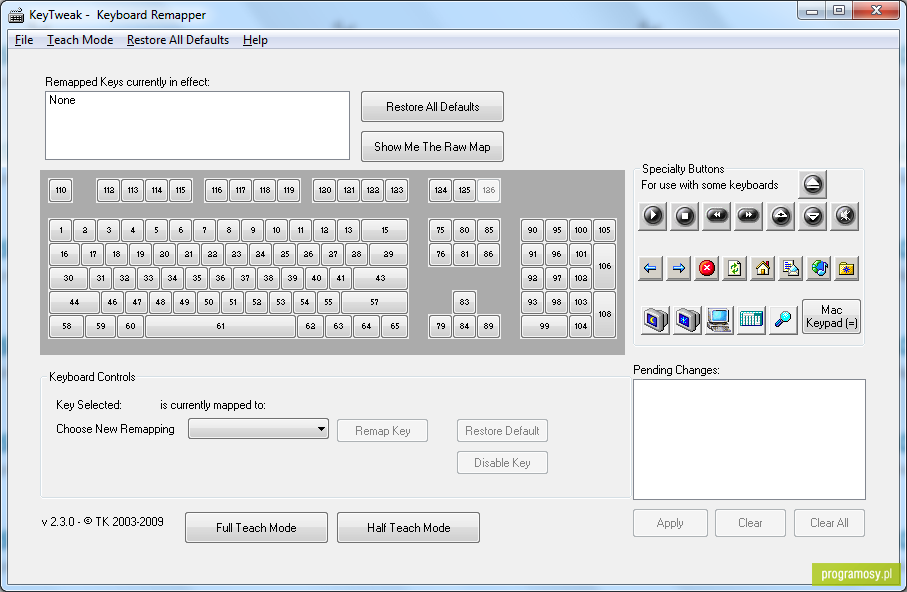This screenshot has width=907, height=592.
Task: Open the File menu
Action: 24,40
